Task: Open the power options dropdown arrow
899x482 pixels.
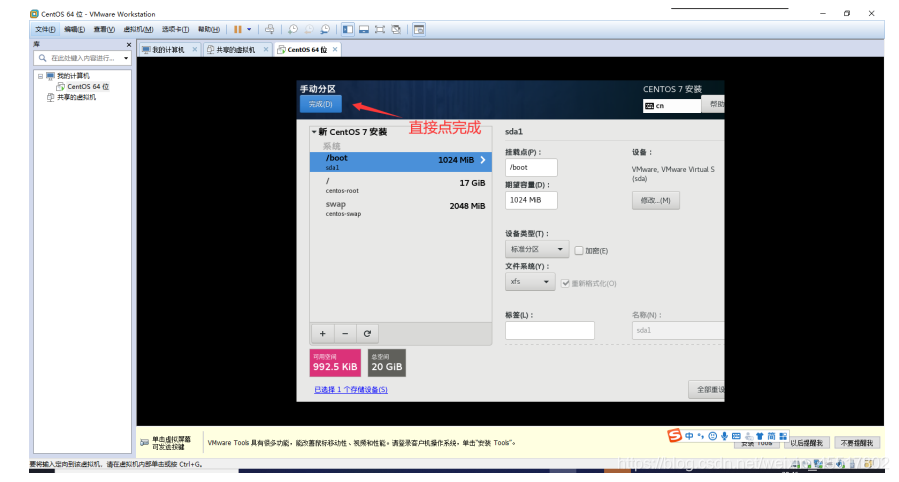Action: pos(249,29)
